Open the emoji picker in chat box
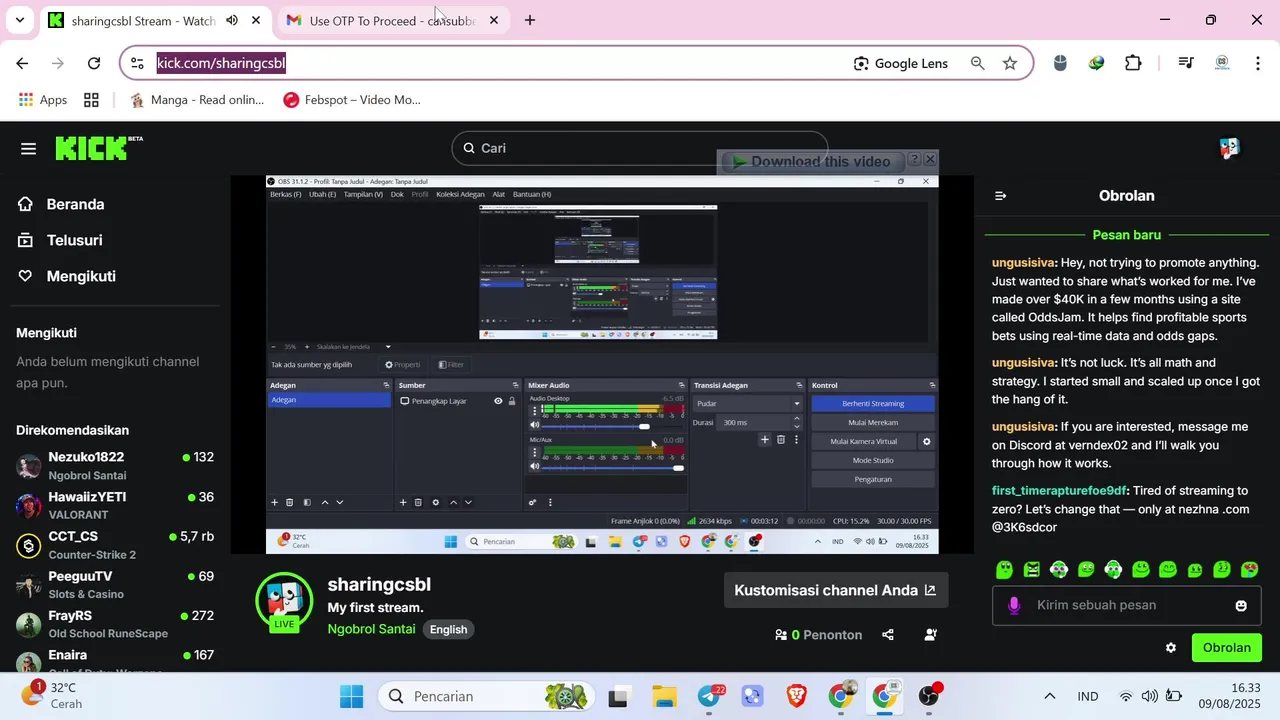 coord(1241,606)
